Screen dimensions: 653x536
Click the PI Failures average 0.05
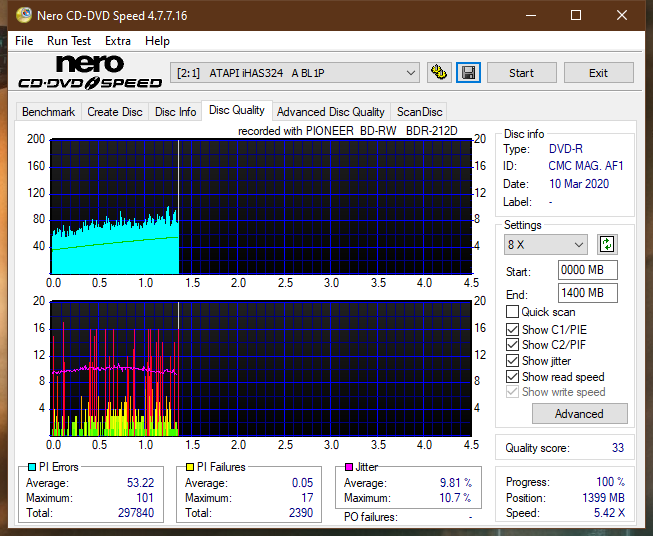coord(302,483)
